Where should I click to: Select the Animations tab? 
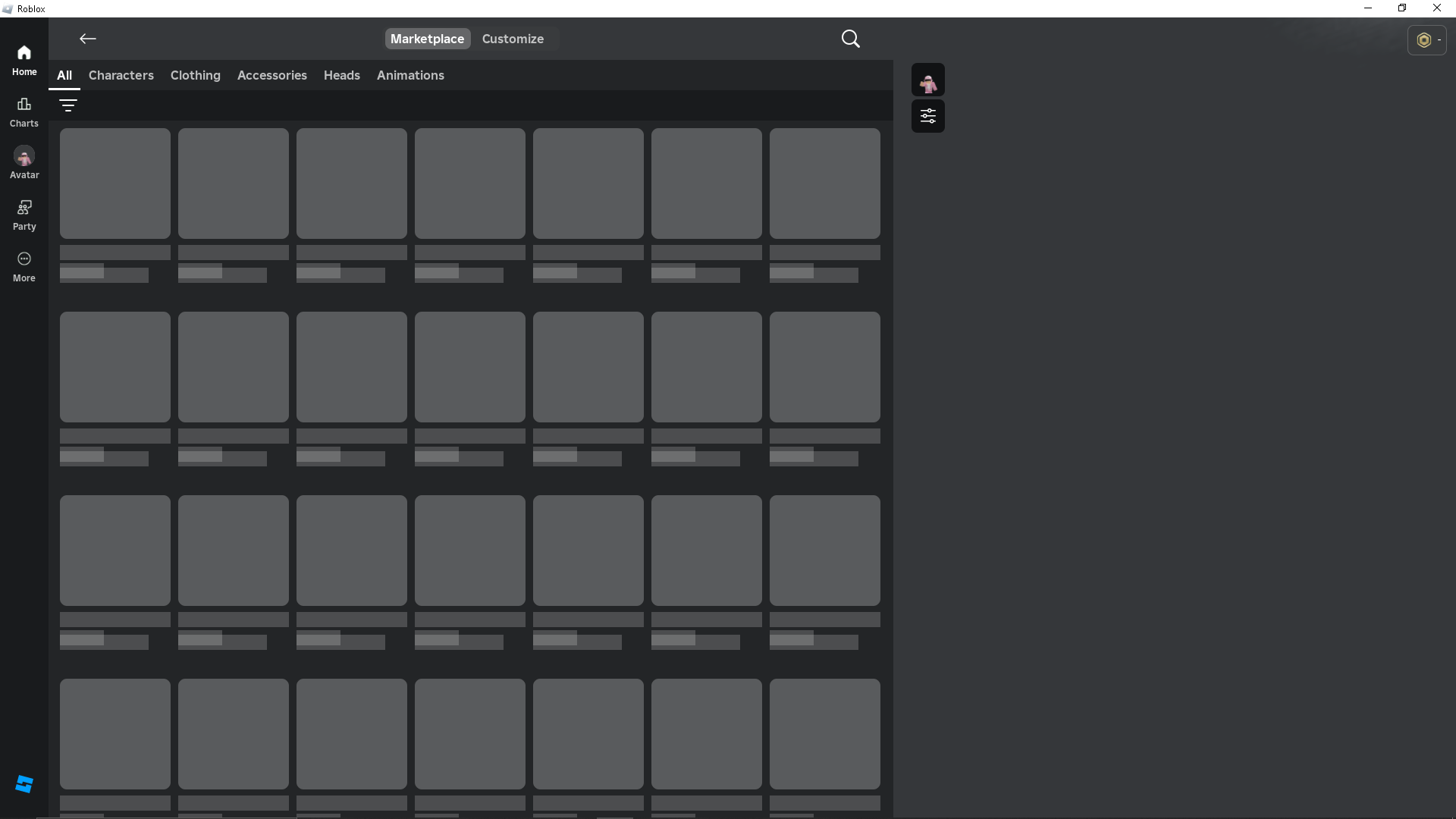411,75
